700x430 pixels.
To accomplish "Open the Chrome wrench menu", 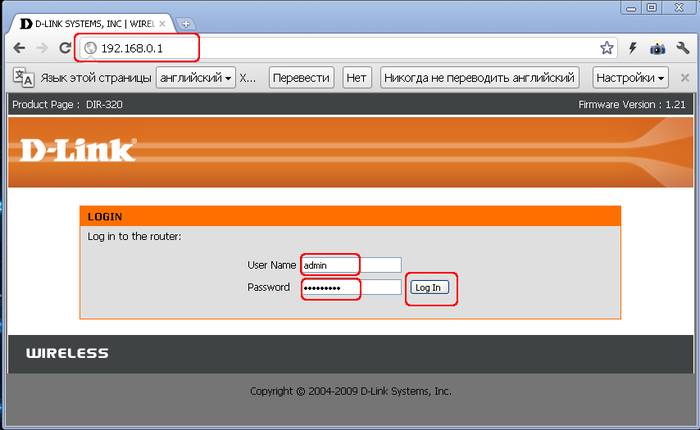I will click(682, 47).
